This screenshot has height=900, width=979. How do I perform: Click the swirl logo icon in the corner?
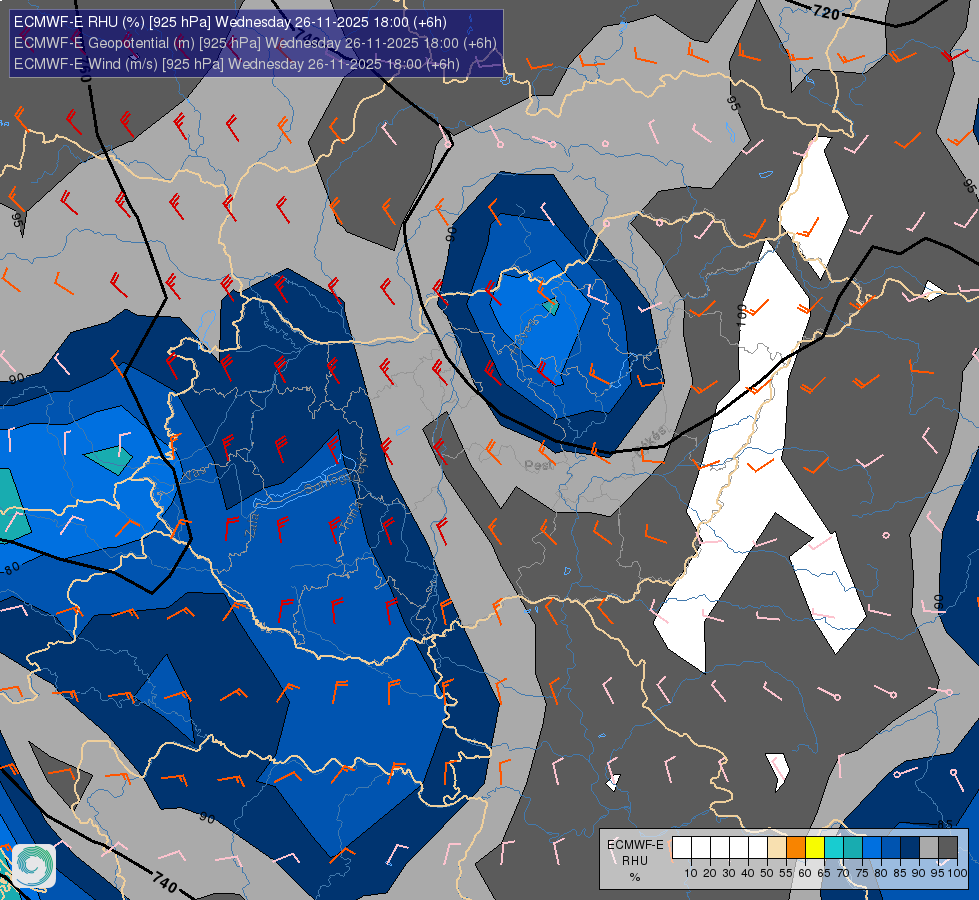coord(34,866)
